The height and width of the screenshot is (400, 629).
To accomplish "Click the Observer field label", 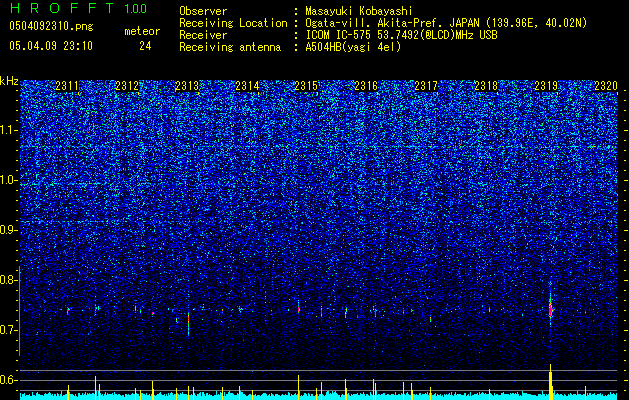I will (203, 11).
